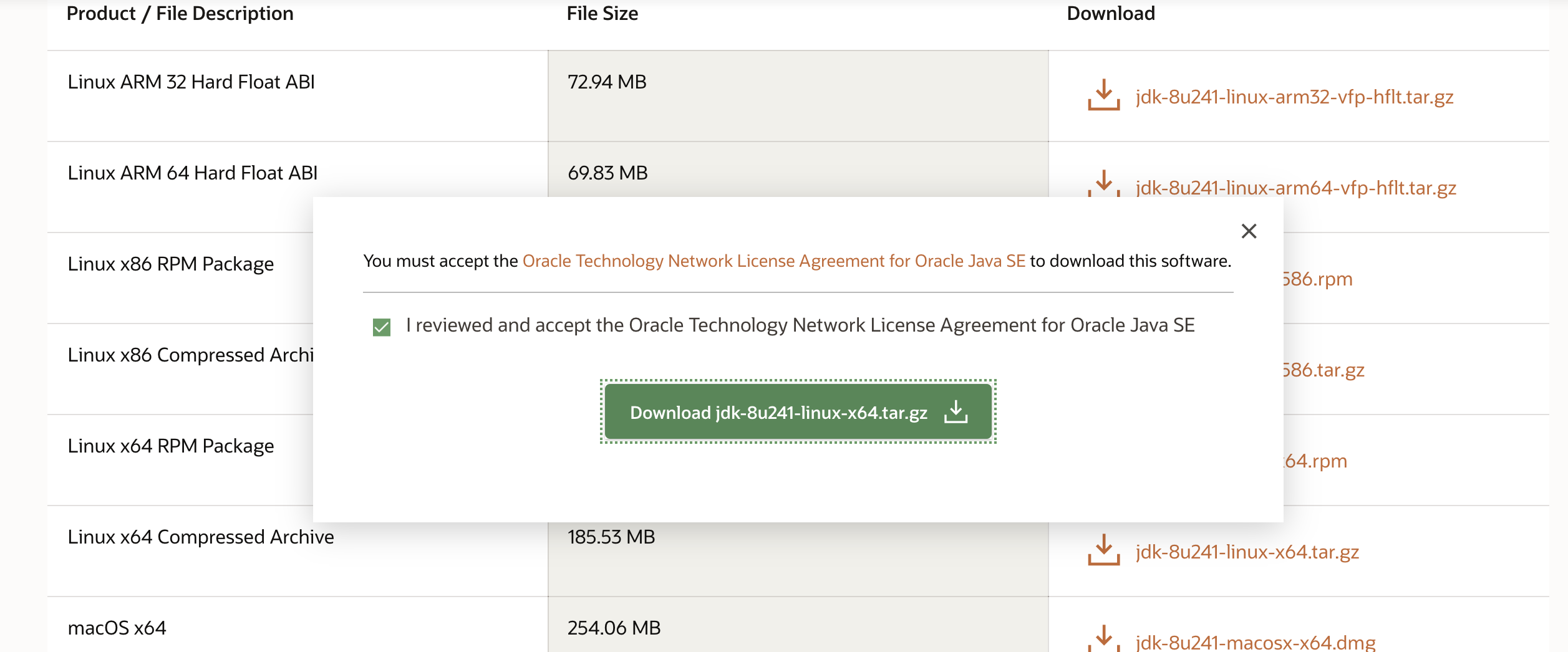The width and height of the screenshot is (1568, 652).
Task: Click the jdk-8u241-linux-arm32-vfp-hflt.tar.gz link
Action: 1294,97
